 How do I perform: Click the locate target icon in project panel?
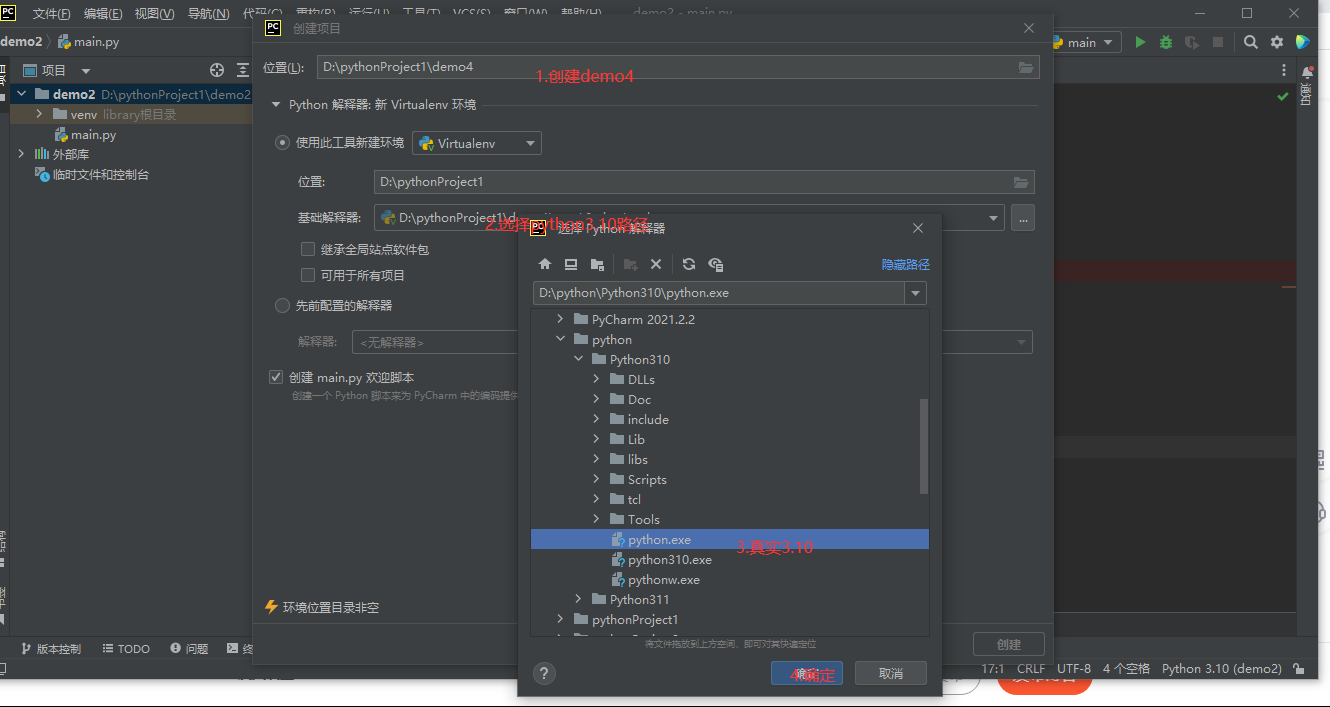point(217,70)
